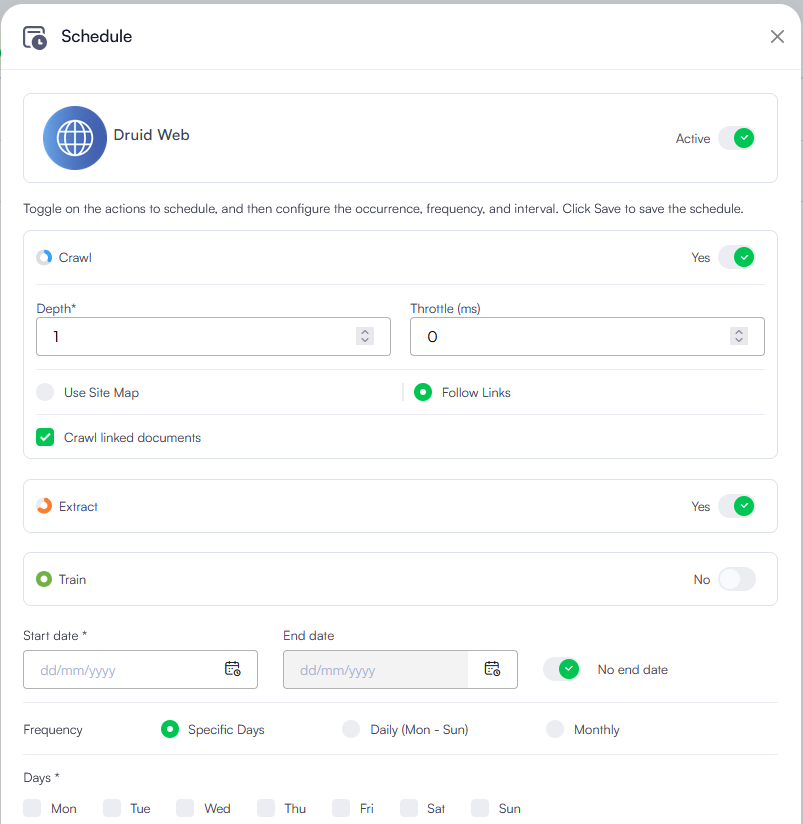Choose Monthly frequency

coord(555,729)
